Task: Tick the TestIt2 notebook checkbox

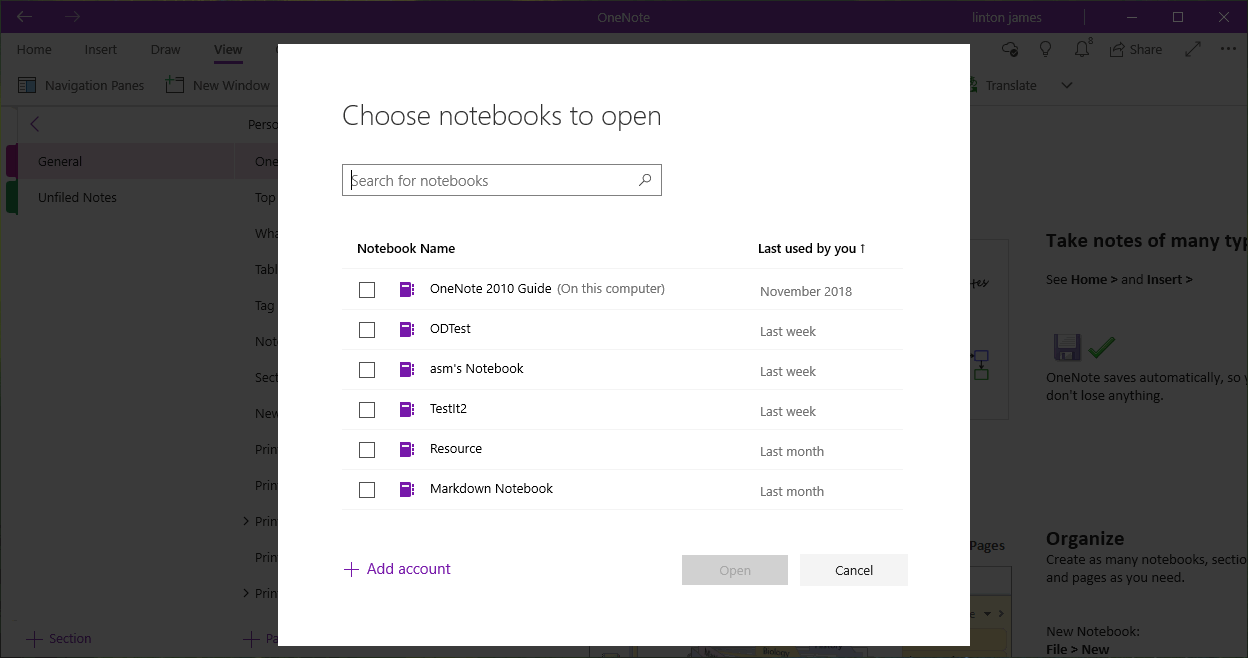Action: click(x=367, y=410)
